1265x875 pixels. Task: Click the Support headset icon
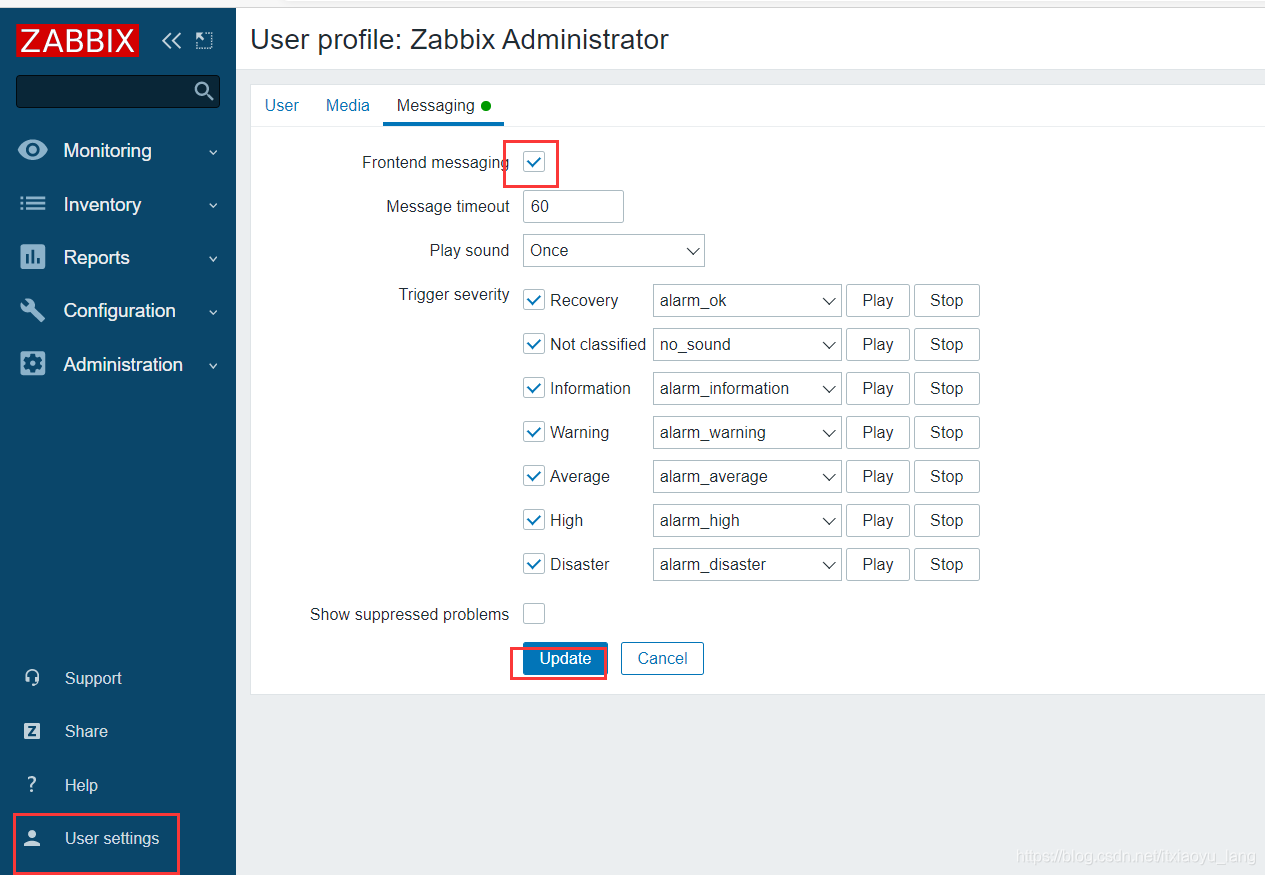pos(32,678)
